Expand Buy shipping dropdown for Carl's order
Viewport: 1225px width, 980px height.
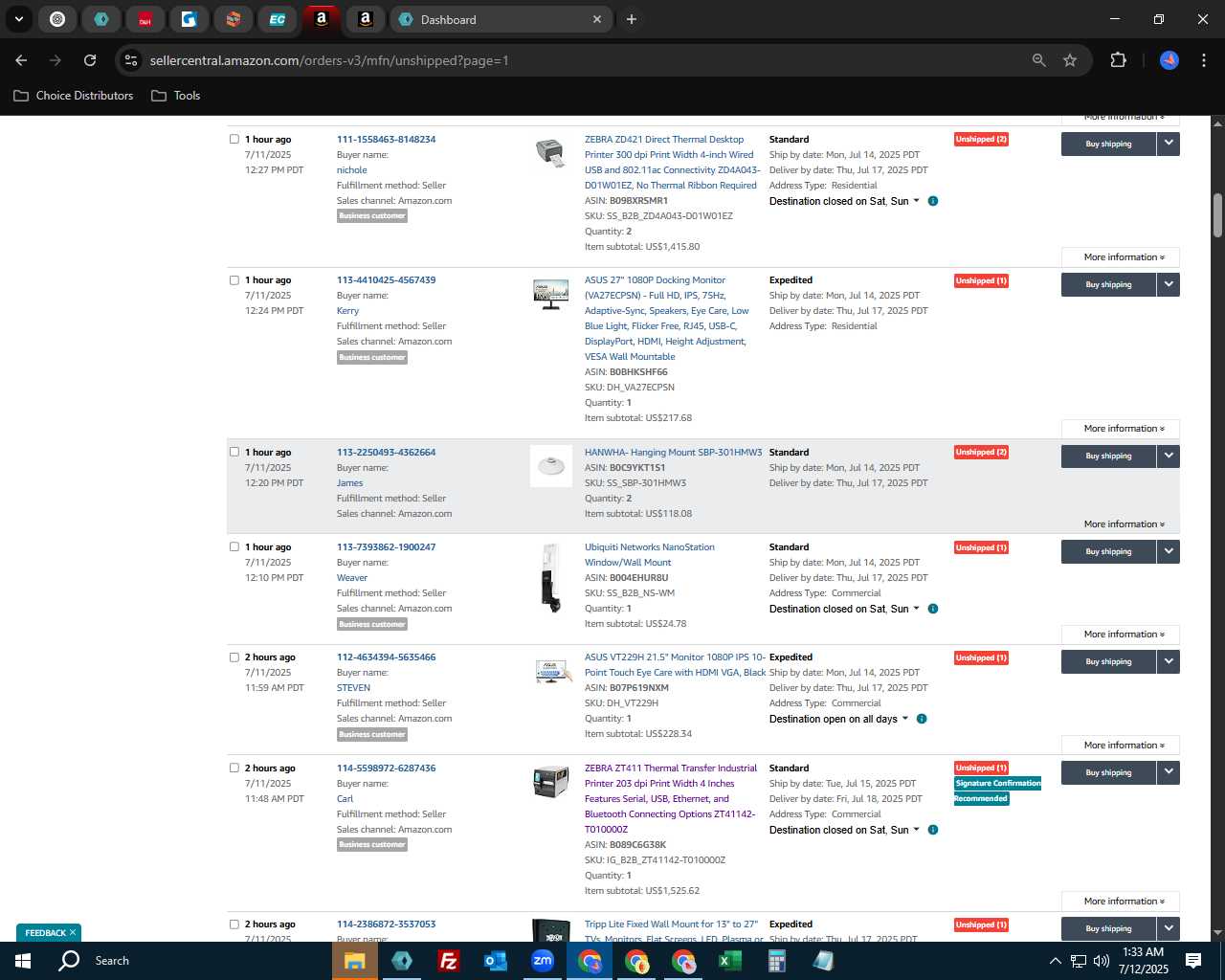pyautogui.click(x=1169, y=772)
